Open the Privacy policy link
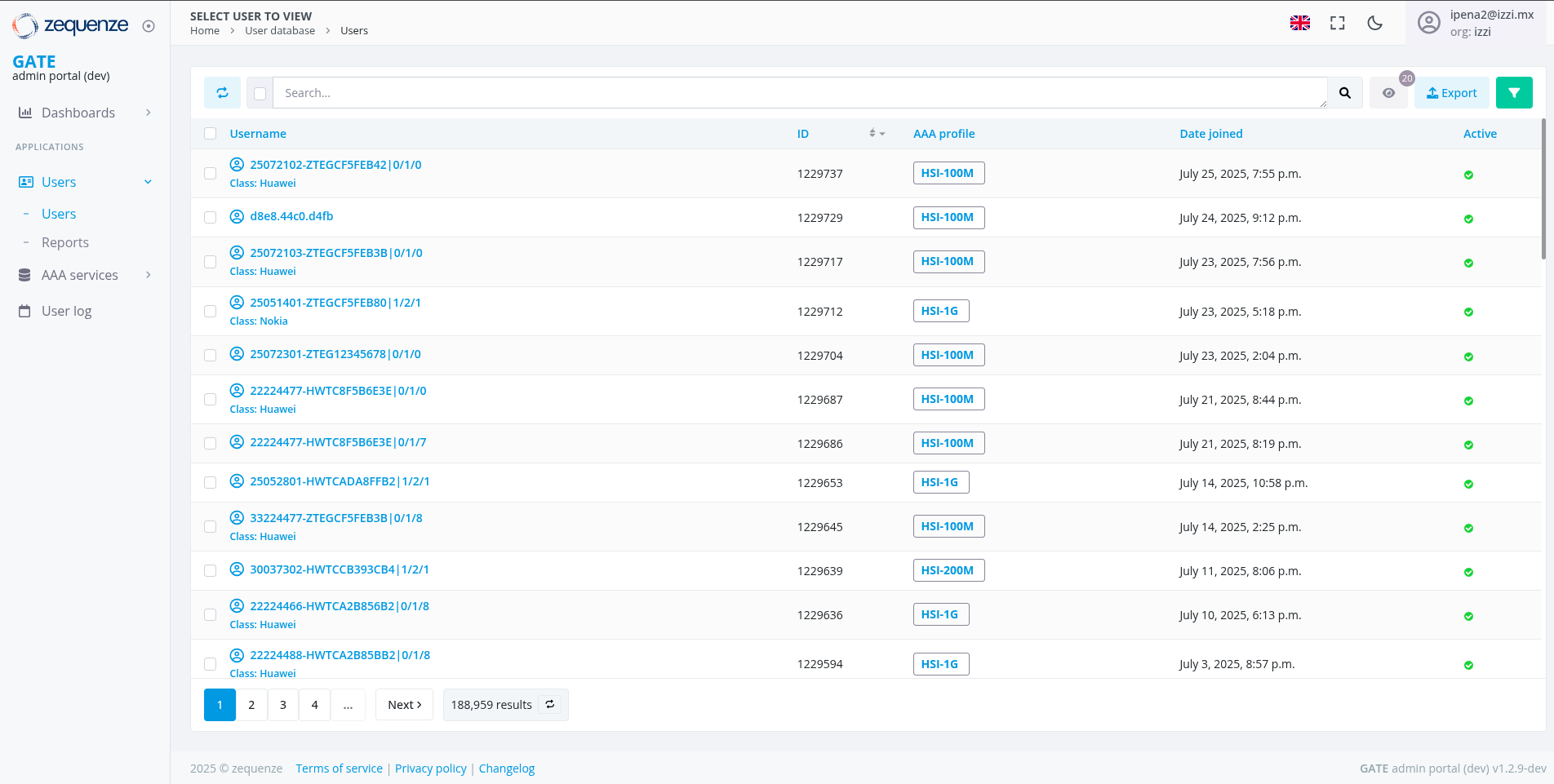Image resolution: width=1554 pixels, height=784 pixels. 430,768
